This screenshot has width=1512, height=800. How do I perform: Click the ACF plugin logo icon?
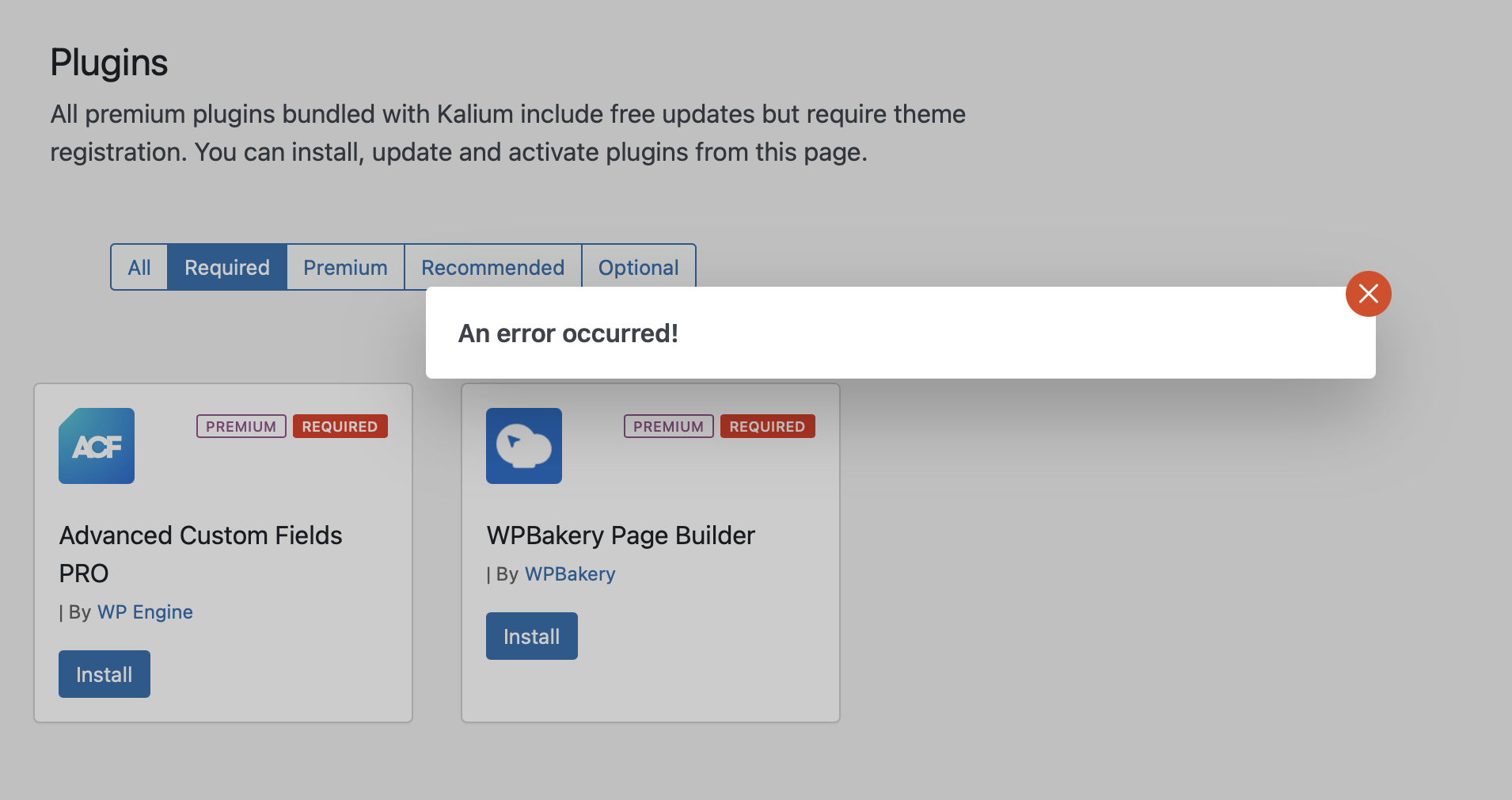coord(97,446)
